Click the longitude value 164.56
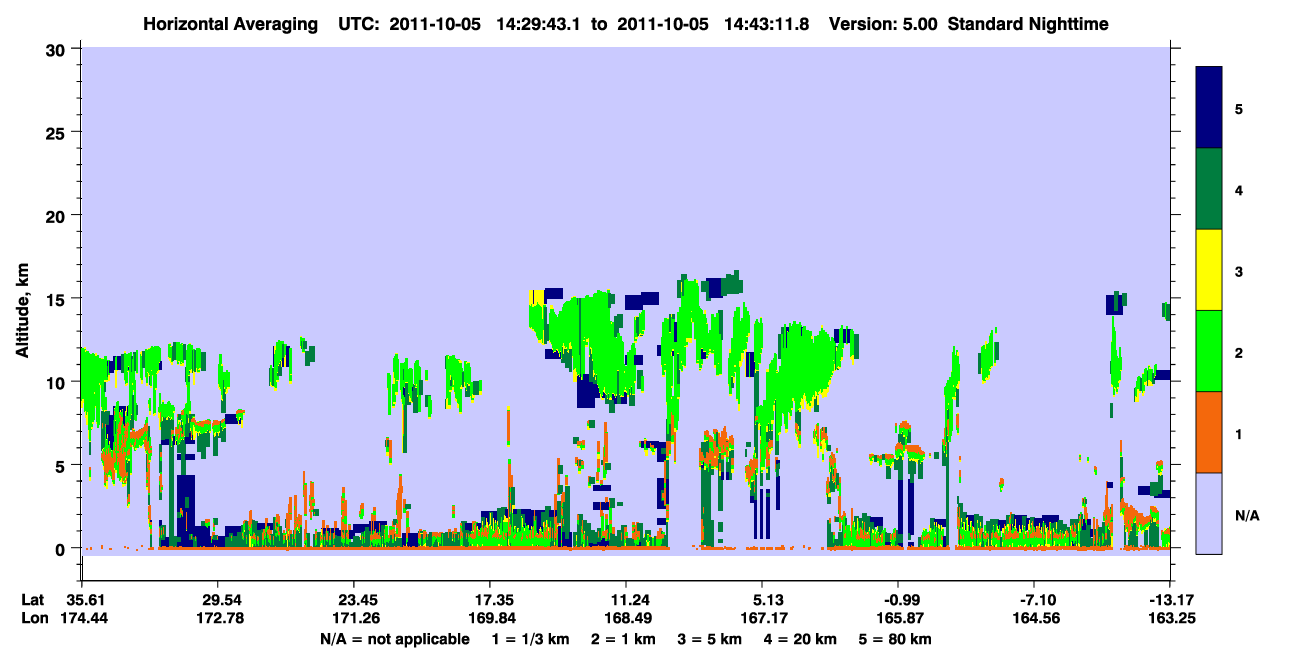The height and width of the screenshot is (667, 1300). tap(1035, 619)
